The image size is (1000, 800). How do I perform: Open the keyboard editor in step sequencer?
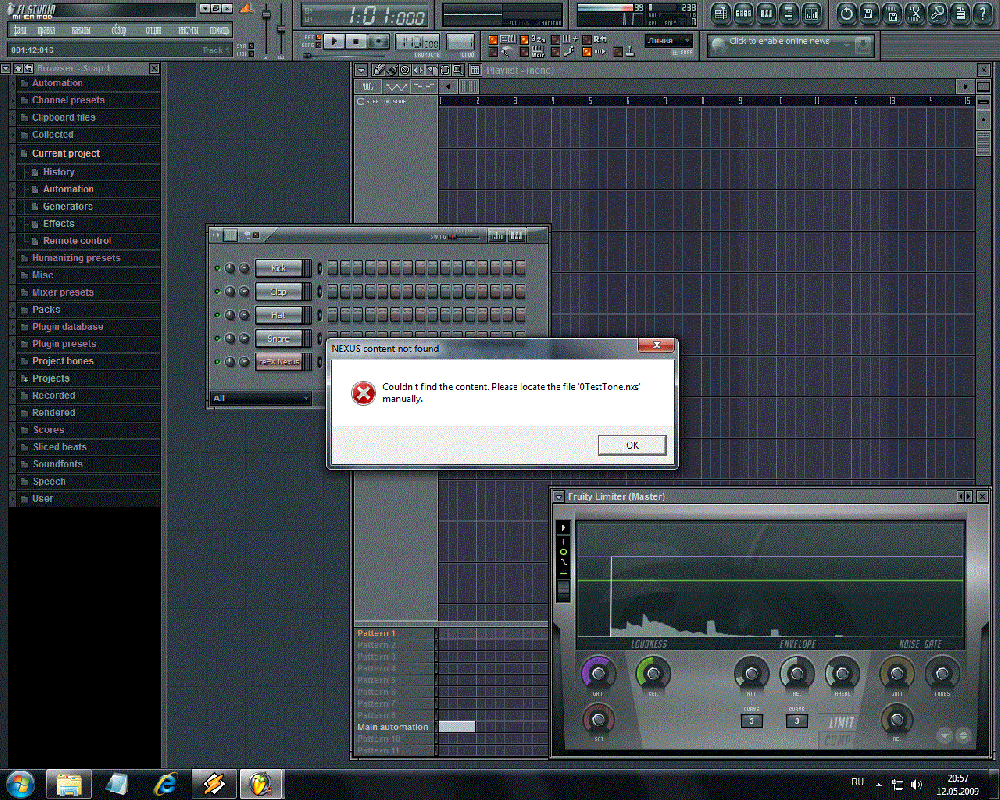(x=516, y=235)
